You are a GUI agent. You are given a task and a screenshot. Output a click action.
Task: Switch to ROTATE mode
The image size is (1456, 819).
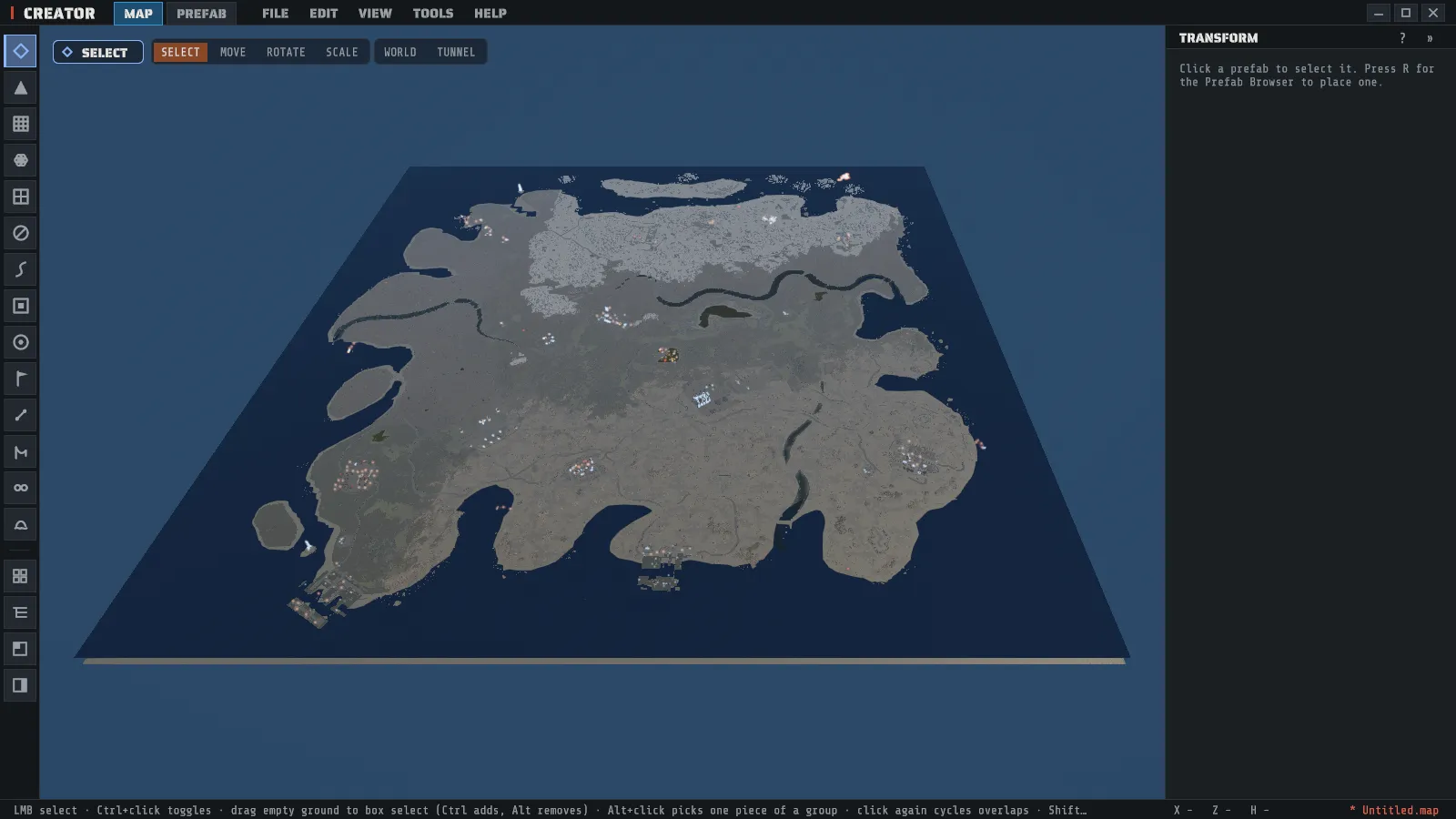click(x=286, y=52)
